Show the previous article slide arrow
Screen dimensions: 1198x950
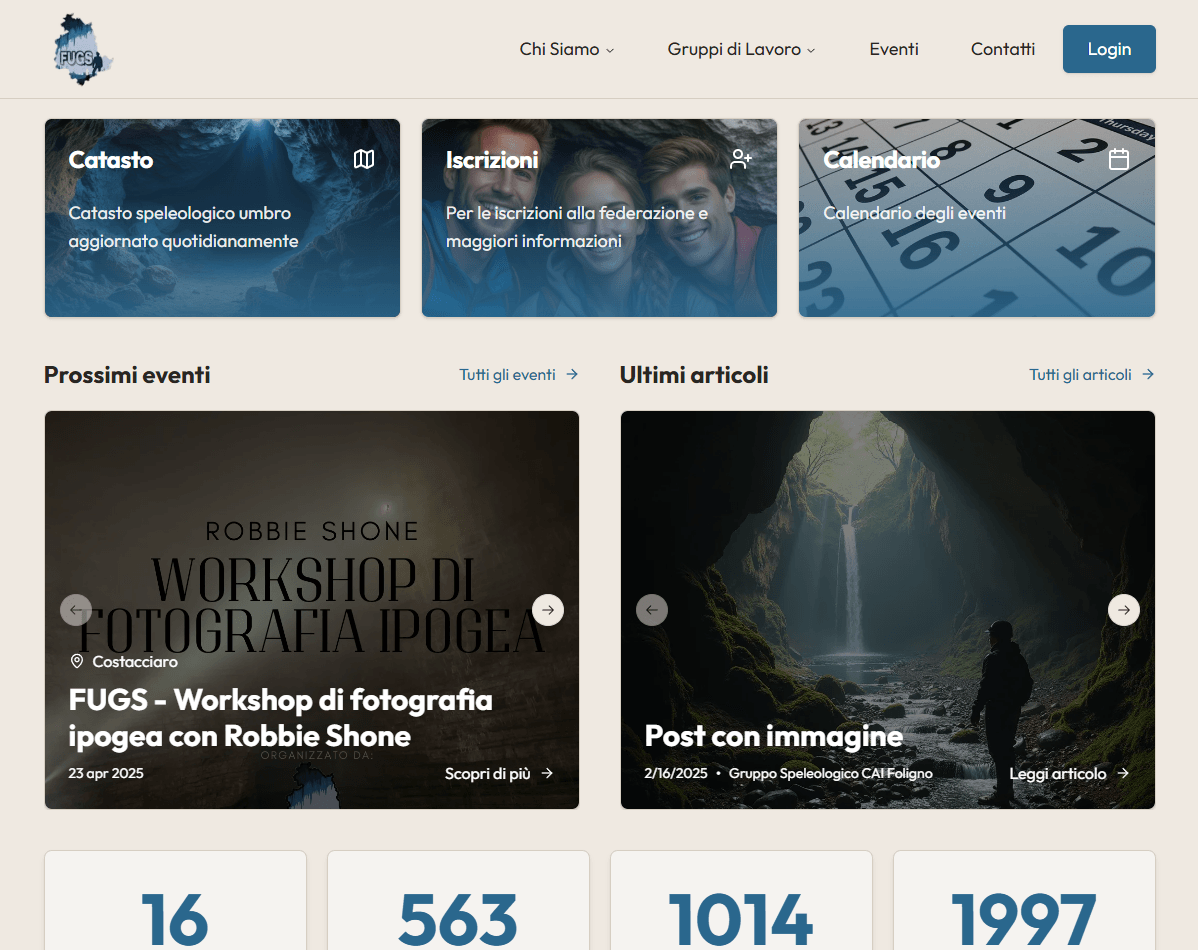[652, 610]
